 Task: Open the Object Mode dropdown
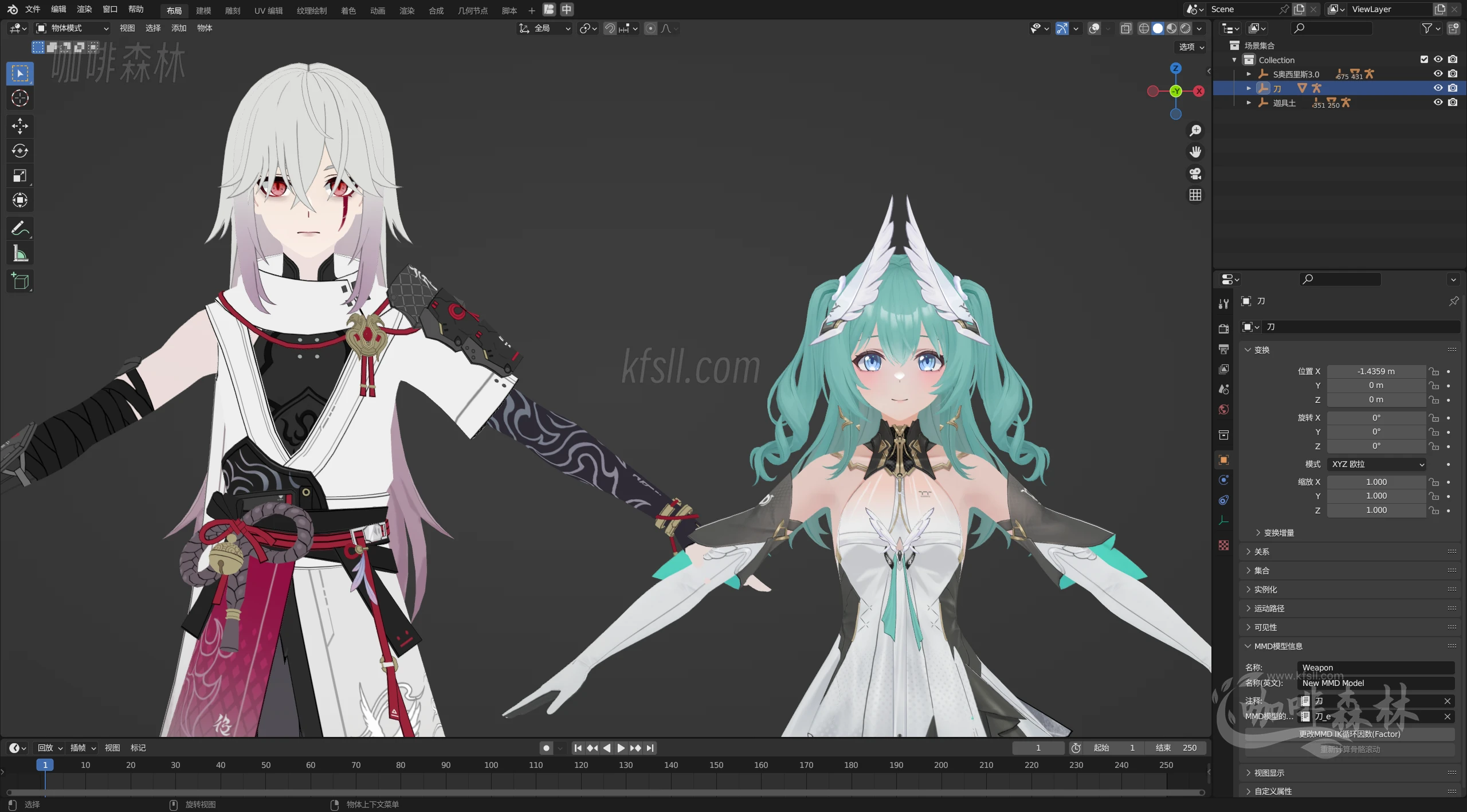[x=72, y=28]
